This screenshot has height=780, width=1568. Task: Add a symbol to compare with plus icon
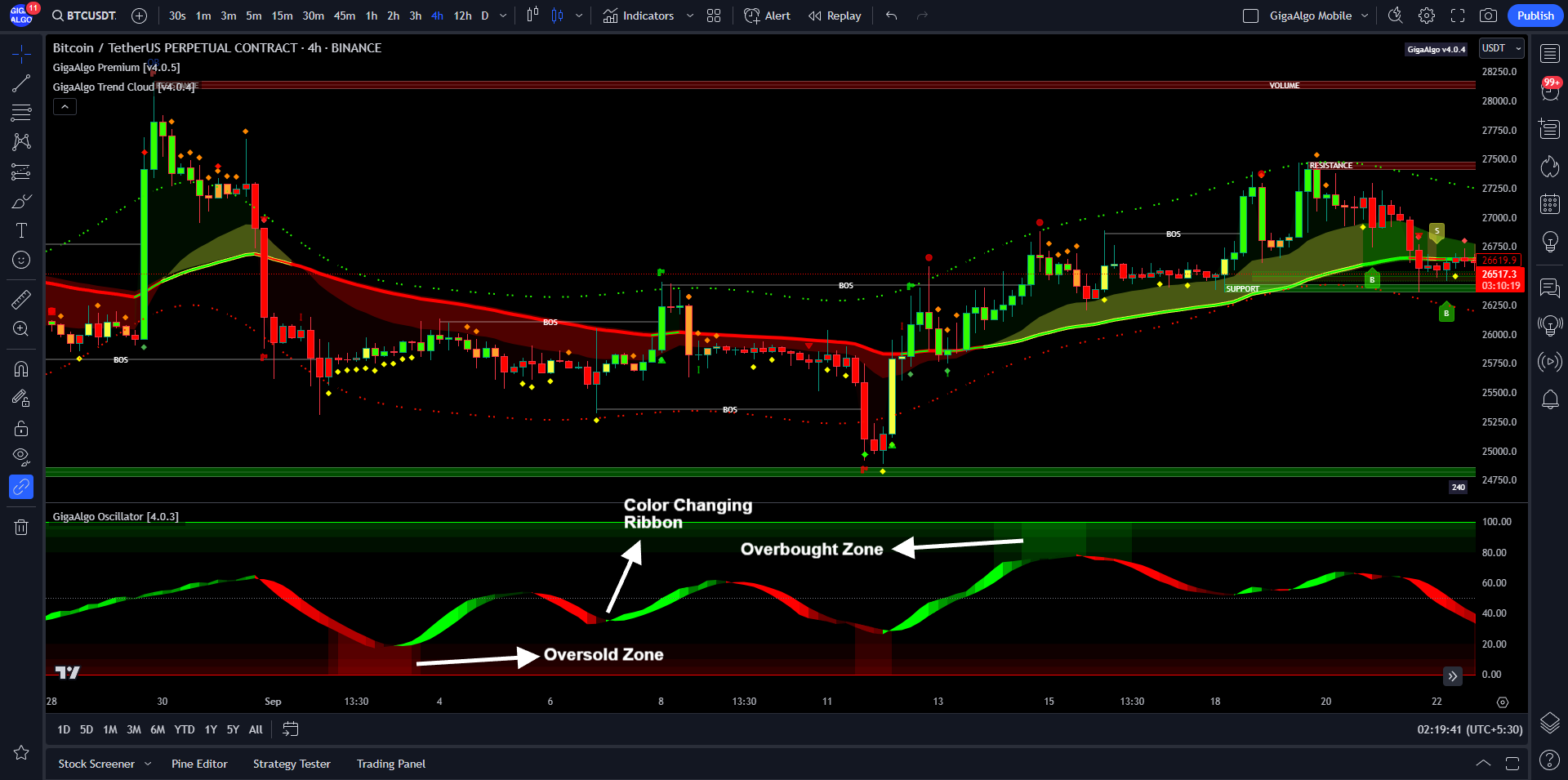(x=140, y=16)
